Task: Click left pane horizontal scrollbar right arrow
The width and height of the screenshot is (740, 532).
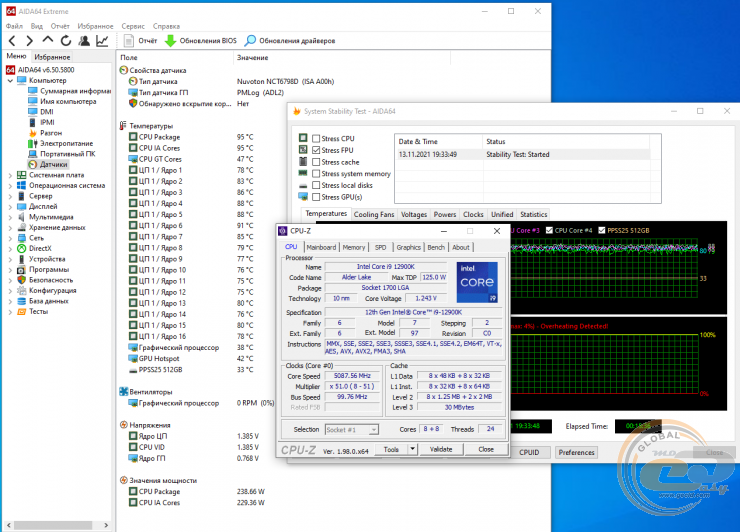Action: (x=106, y=525)
